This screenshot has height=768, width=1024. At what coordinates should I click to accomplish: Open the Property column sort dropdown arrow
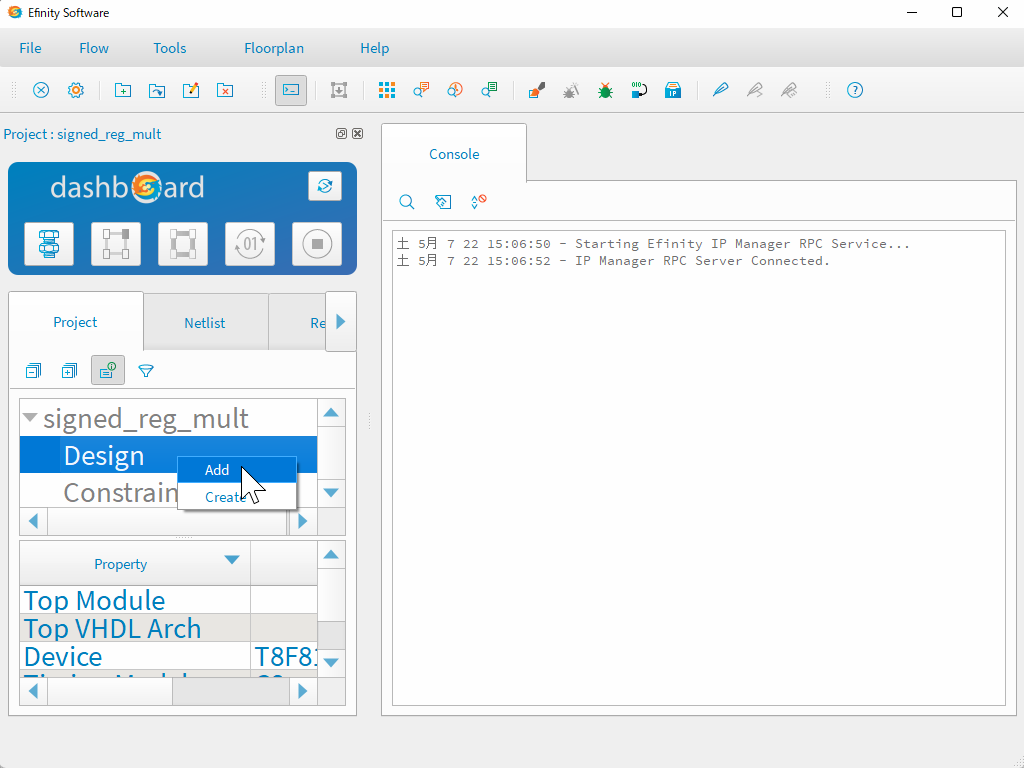[x=232, y=560]
